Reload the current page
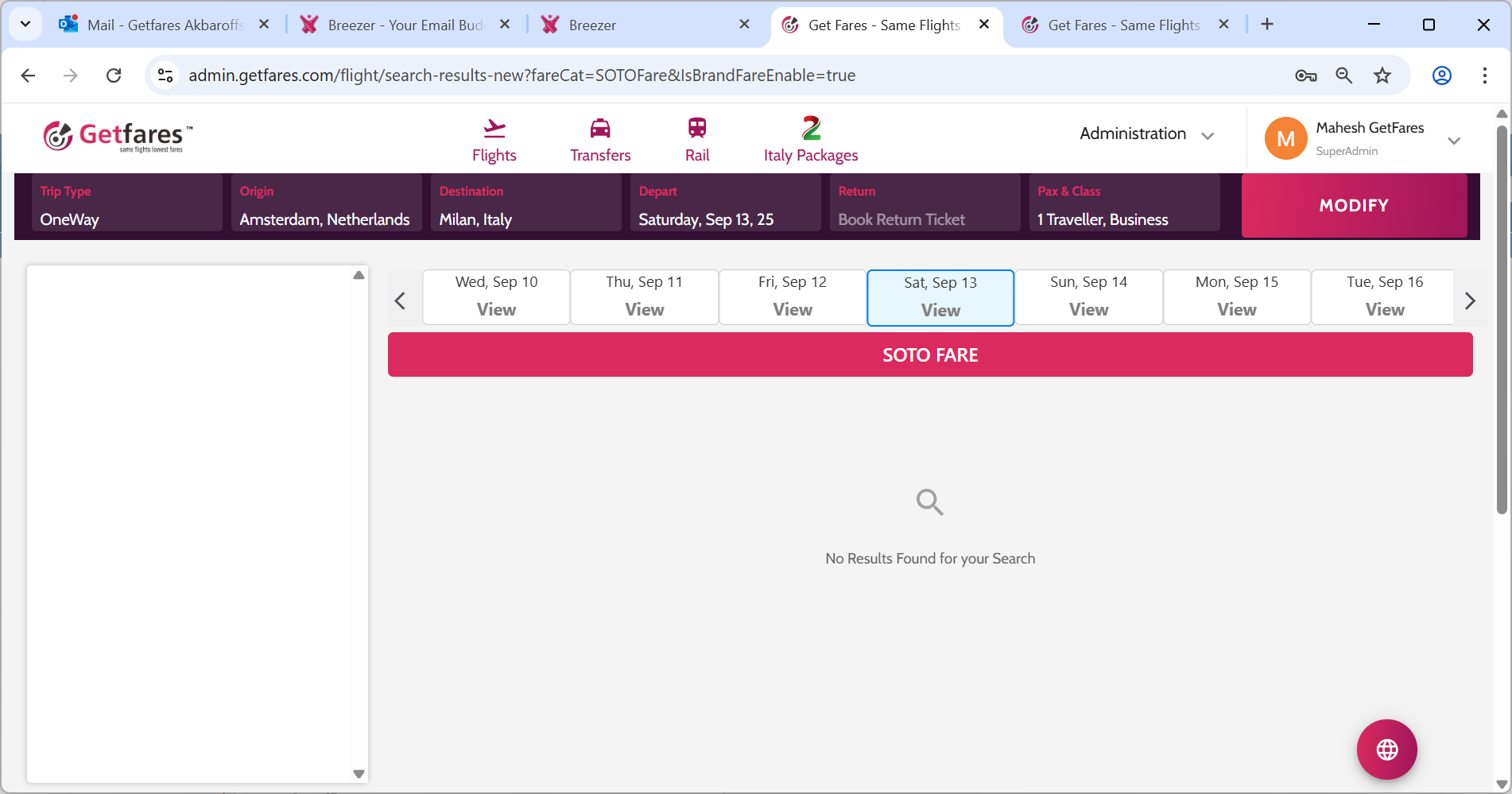This screenshot has height=794, width=1512. point(114,76)
